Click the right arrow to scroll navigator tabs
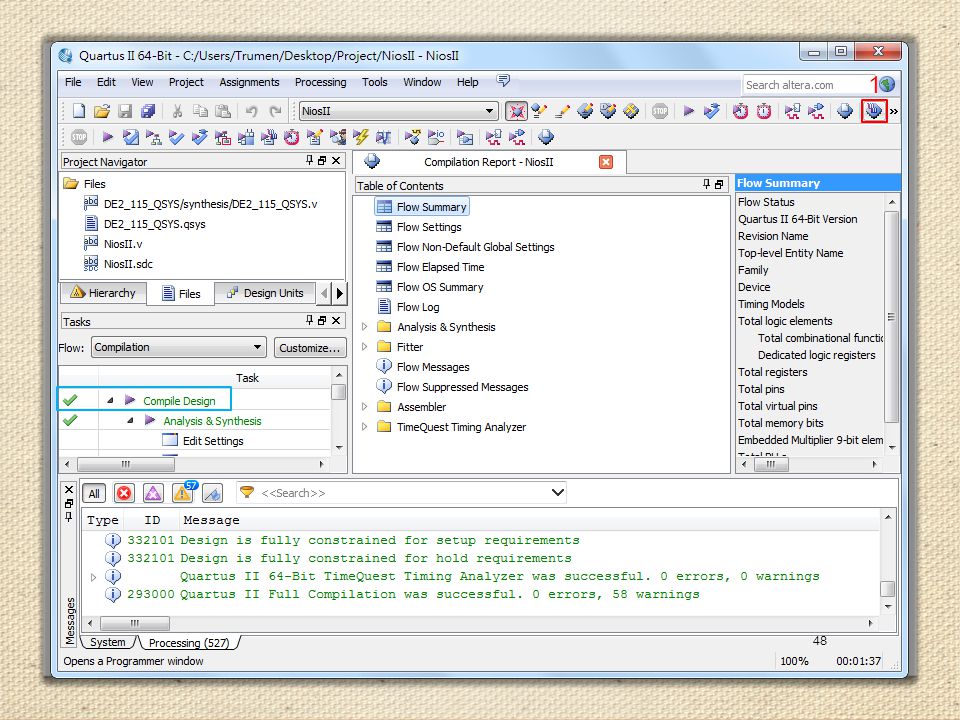Image resolution: width=960 pixels, height=720 pixels. click(340, 293)
